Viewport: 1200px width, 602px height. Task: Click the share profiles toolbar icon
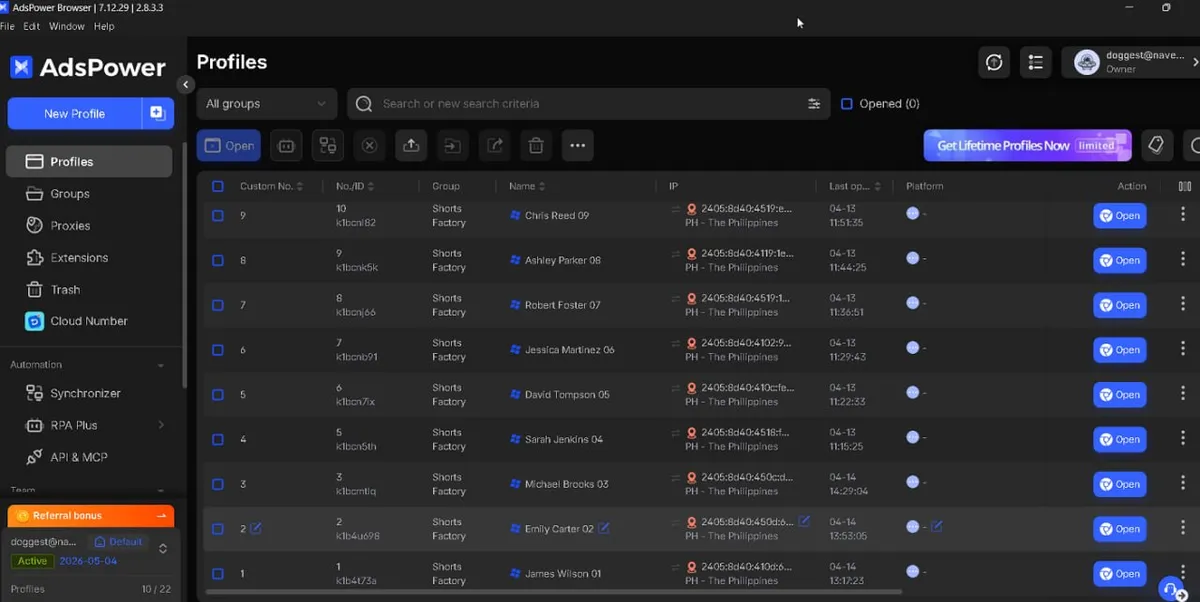[x=495, y=146]
